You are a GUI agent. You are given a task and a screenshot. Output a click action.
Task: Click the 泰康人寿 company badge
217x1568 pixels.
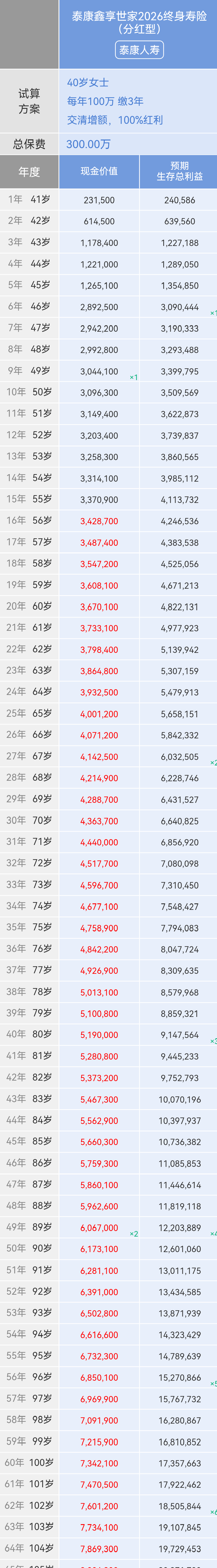(x=140, y=50)
